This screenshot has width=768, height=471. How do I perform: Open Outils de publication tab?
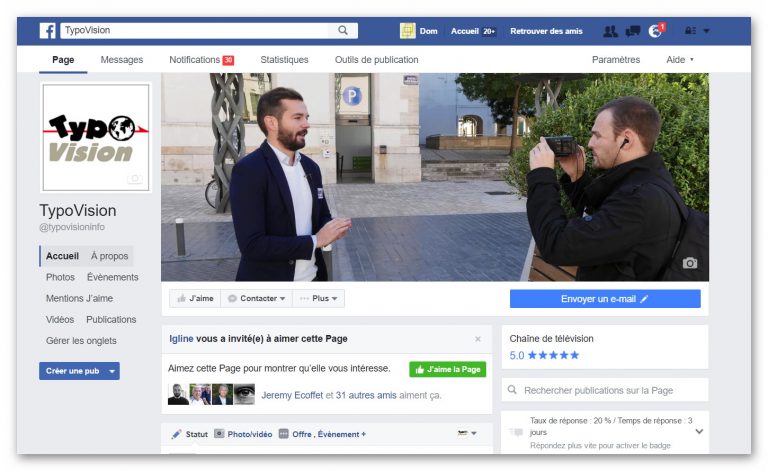(376, 60)
